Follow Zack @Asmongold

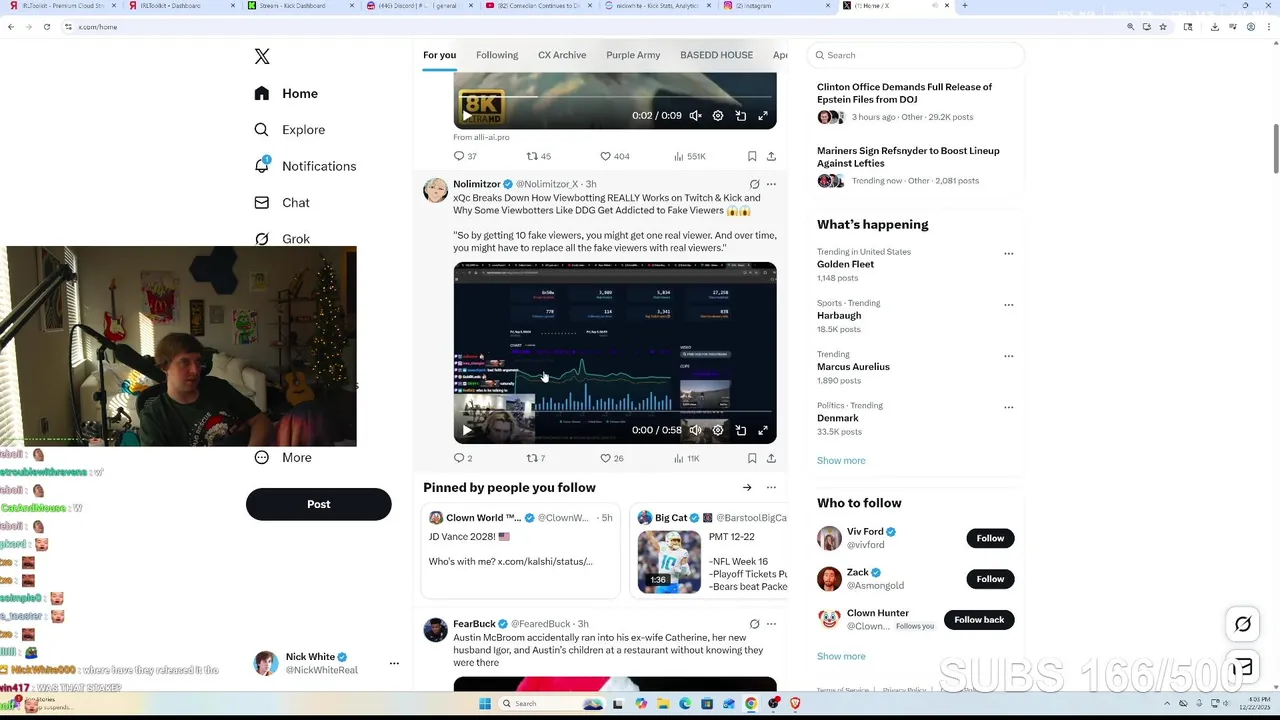pyautogui.click(x=990, y=579)
